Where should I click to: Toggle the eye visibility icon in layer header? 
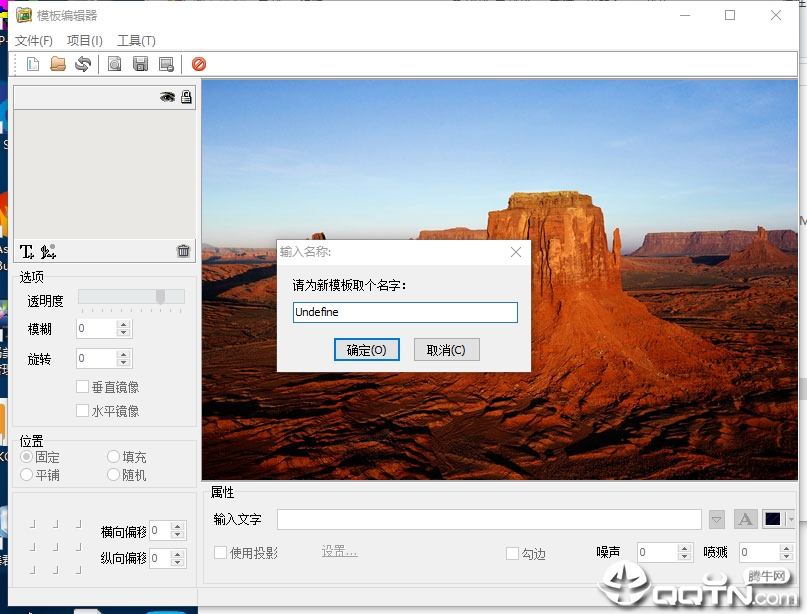[x=167, y=97]
